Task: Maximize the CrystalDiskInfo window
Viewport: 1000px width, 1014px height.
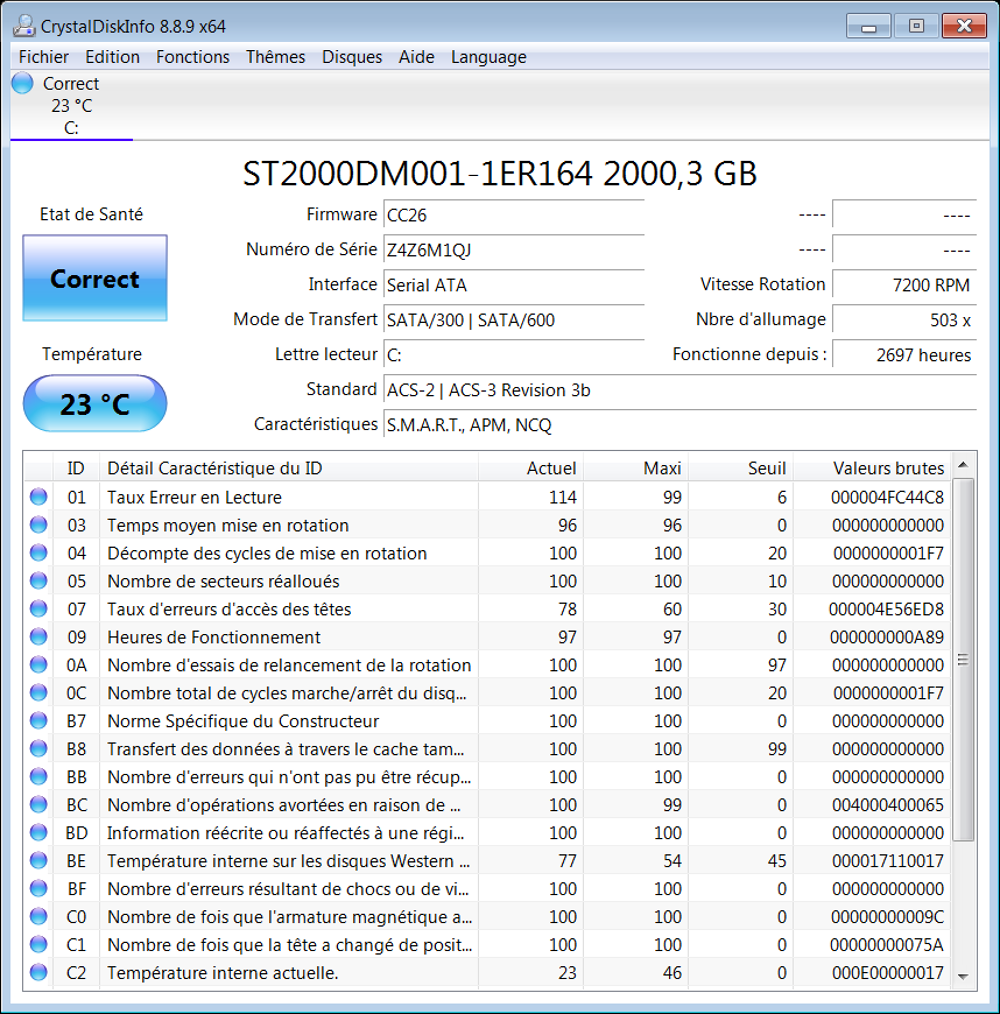Action: (917, 27)
